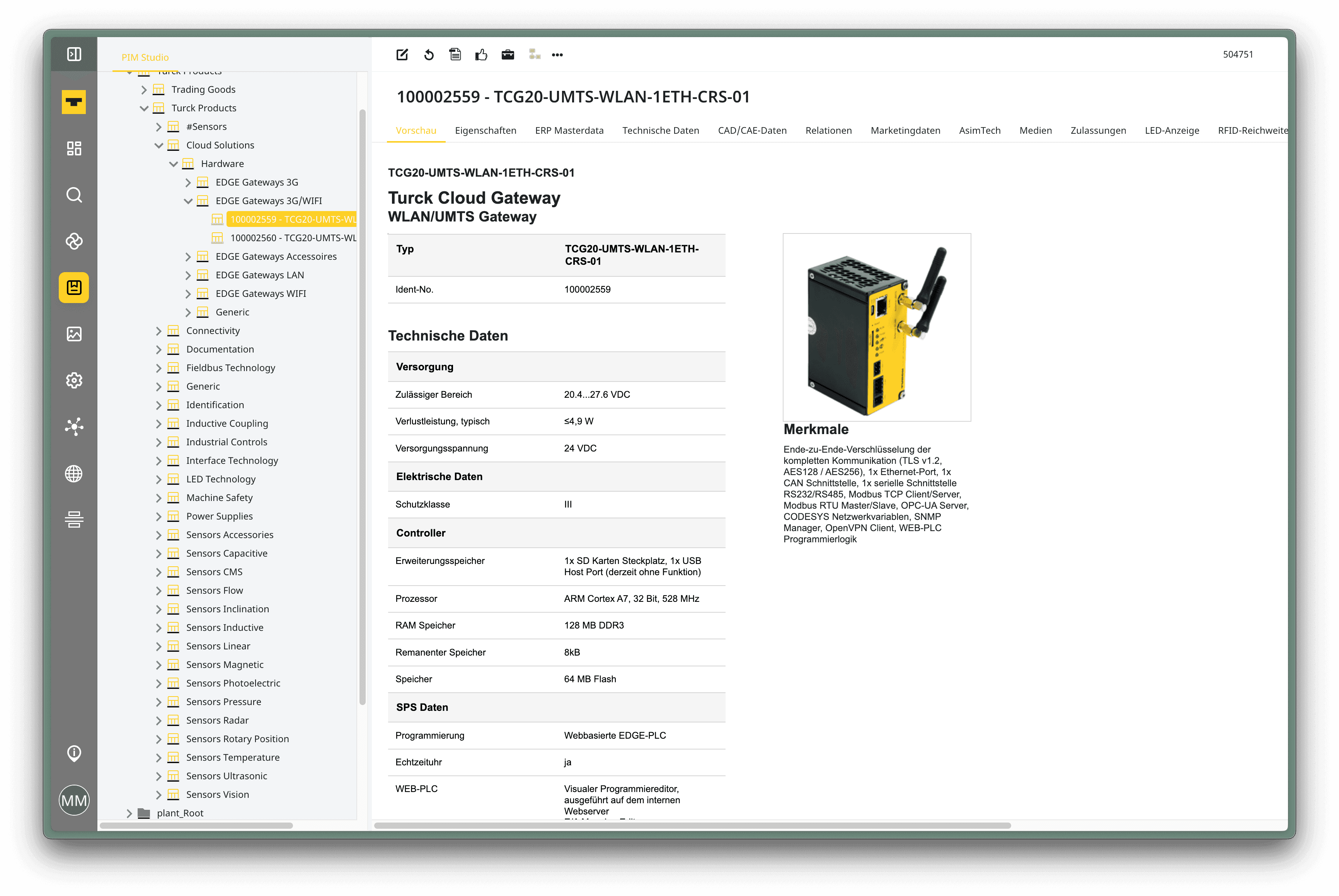Open the Marketingdaten tab
Viewport: 1339px width, 896px height.
[905, 130]
